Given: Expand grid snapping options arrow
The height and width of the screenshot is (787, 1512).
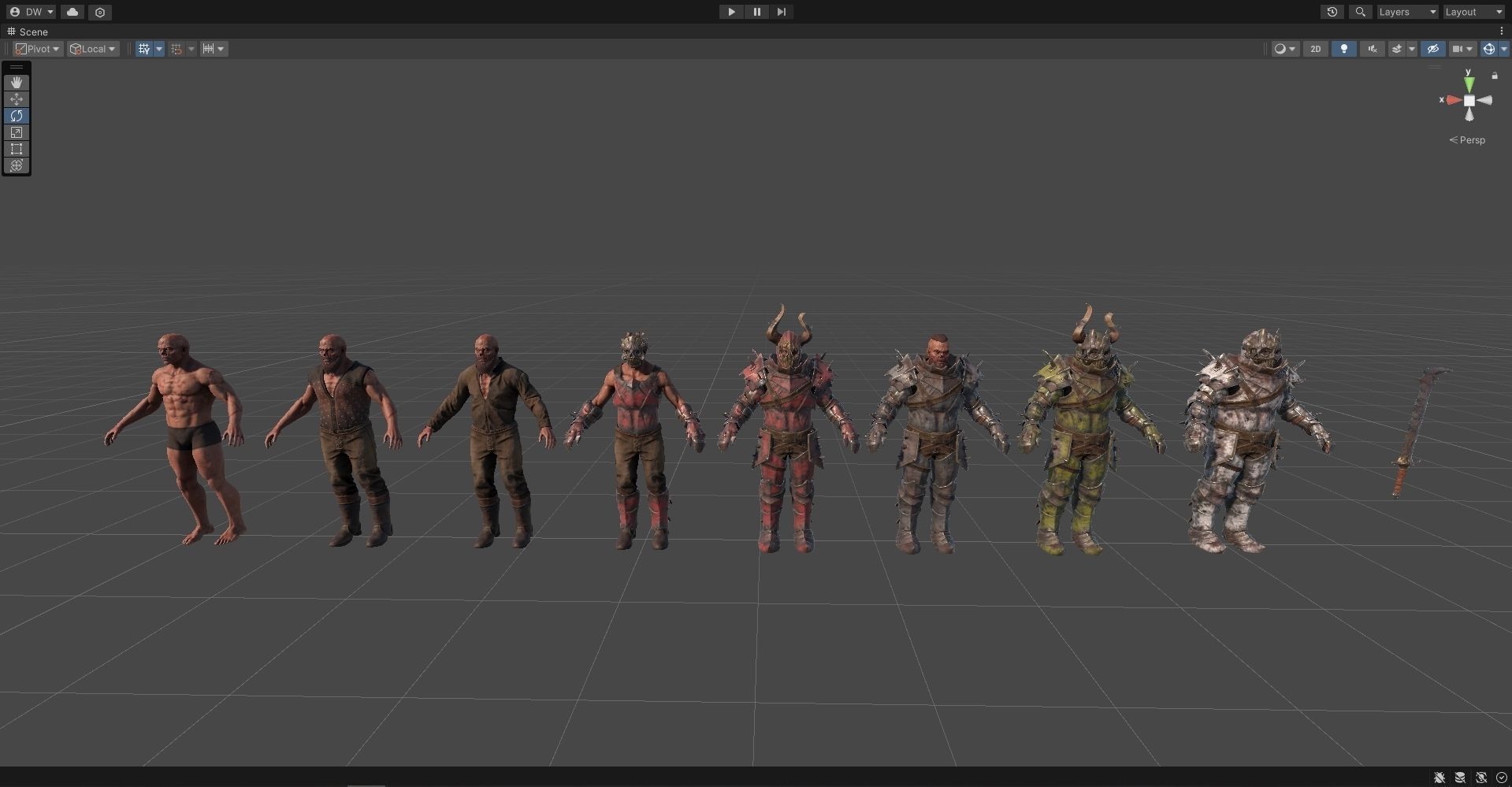Looking at the screenshot, I should tap(191, 49).
